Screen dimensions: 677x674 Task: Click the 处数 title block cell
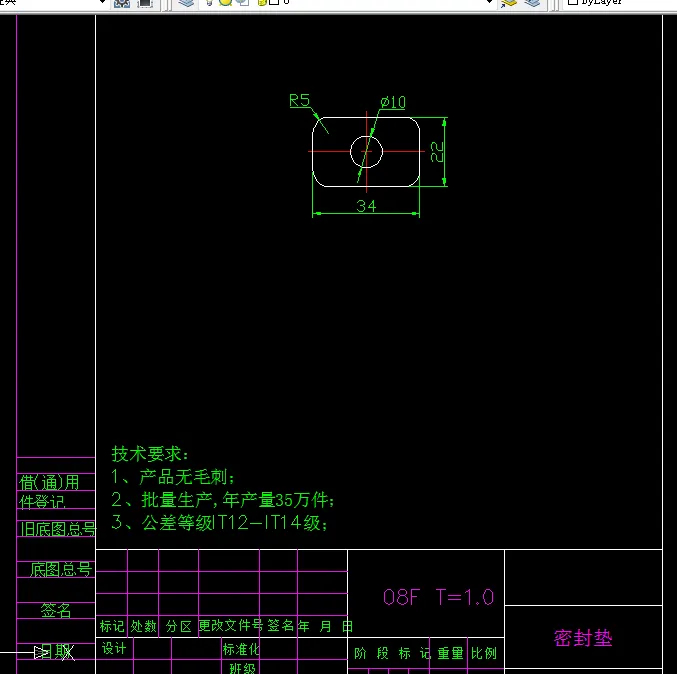point(143,626)
